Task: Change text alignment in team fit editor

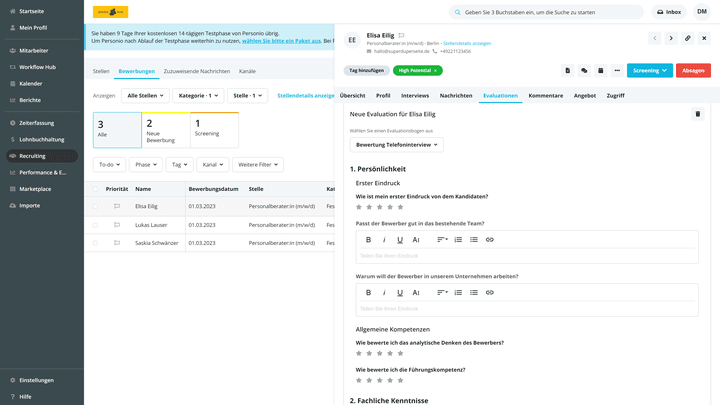Action: [442, 240]
